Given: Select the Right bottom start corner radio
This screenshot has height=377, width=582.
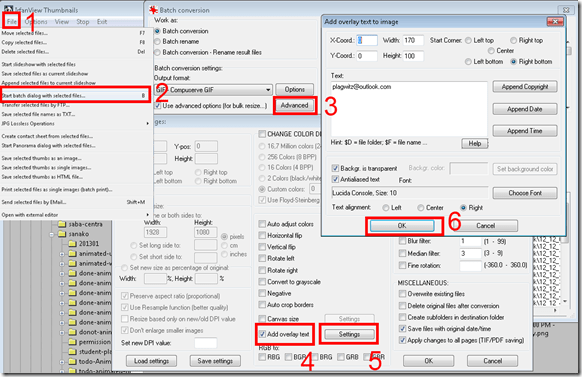Looking at the screenshot, I should click(x=513, y=62).
